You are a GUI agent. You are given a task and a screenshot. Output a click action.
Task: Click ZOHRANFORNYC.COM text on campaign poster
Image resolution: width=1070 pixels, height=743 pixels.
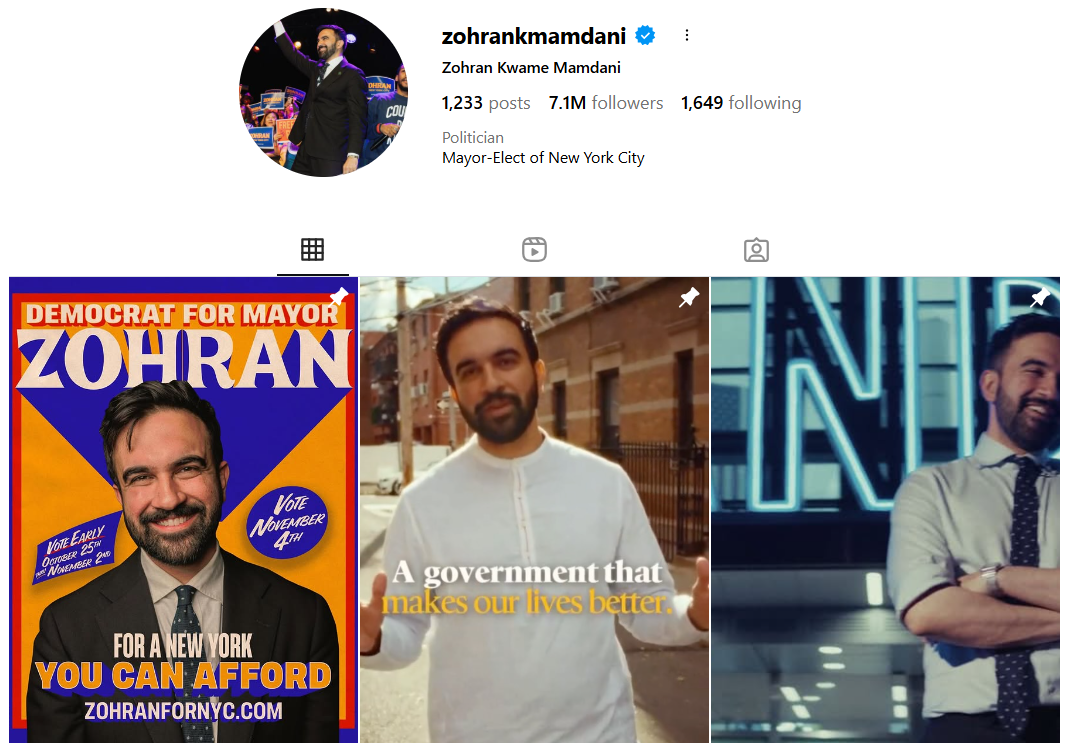pos(184,711)
